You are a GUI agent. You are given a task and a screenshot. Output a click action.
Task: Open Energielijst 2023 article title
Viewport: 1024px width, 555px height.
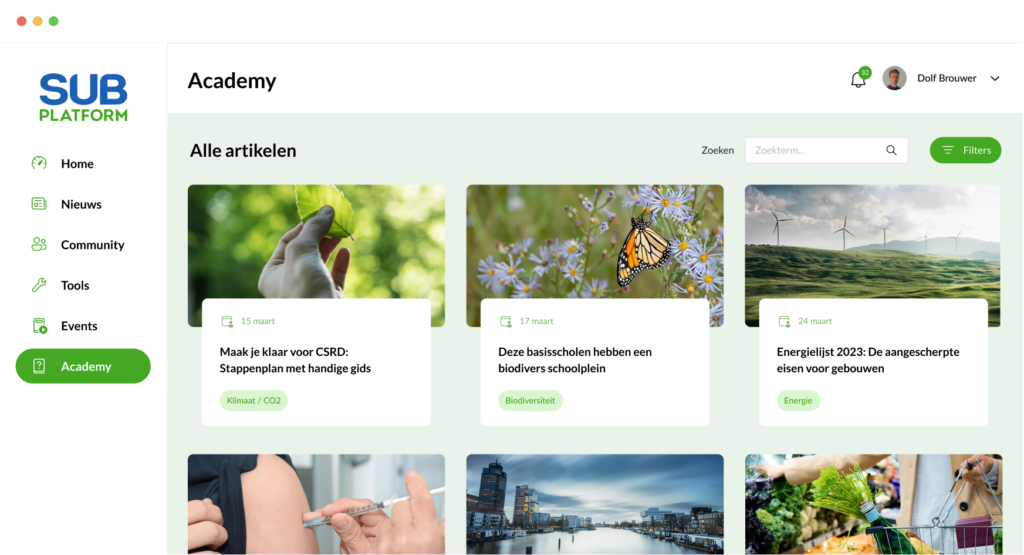(x=868, y=360)
